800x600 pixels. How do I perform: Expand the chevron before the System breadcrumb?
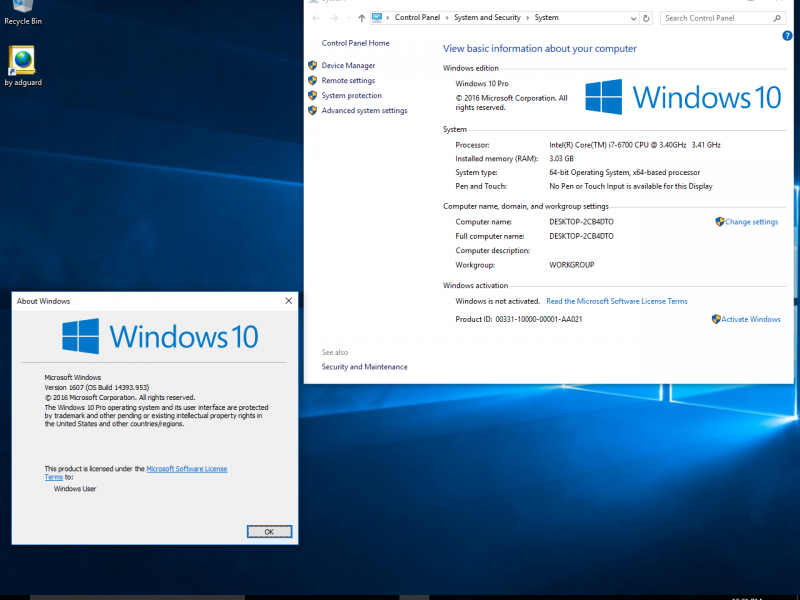[x=528, y=17]
